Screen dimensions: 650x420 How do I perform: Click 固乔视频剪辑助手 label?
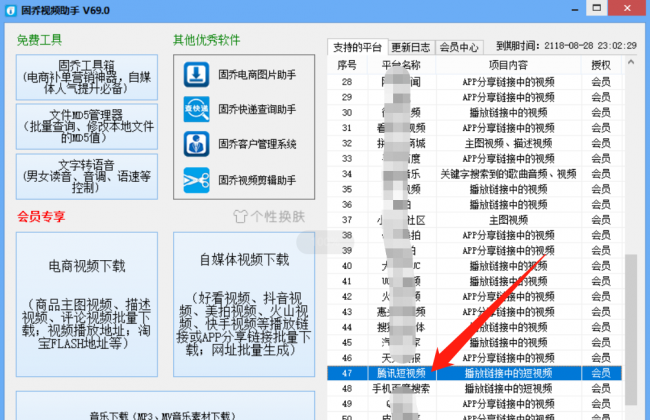(257, 180)
